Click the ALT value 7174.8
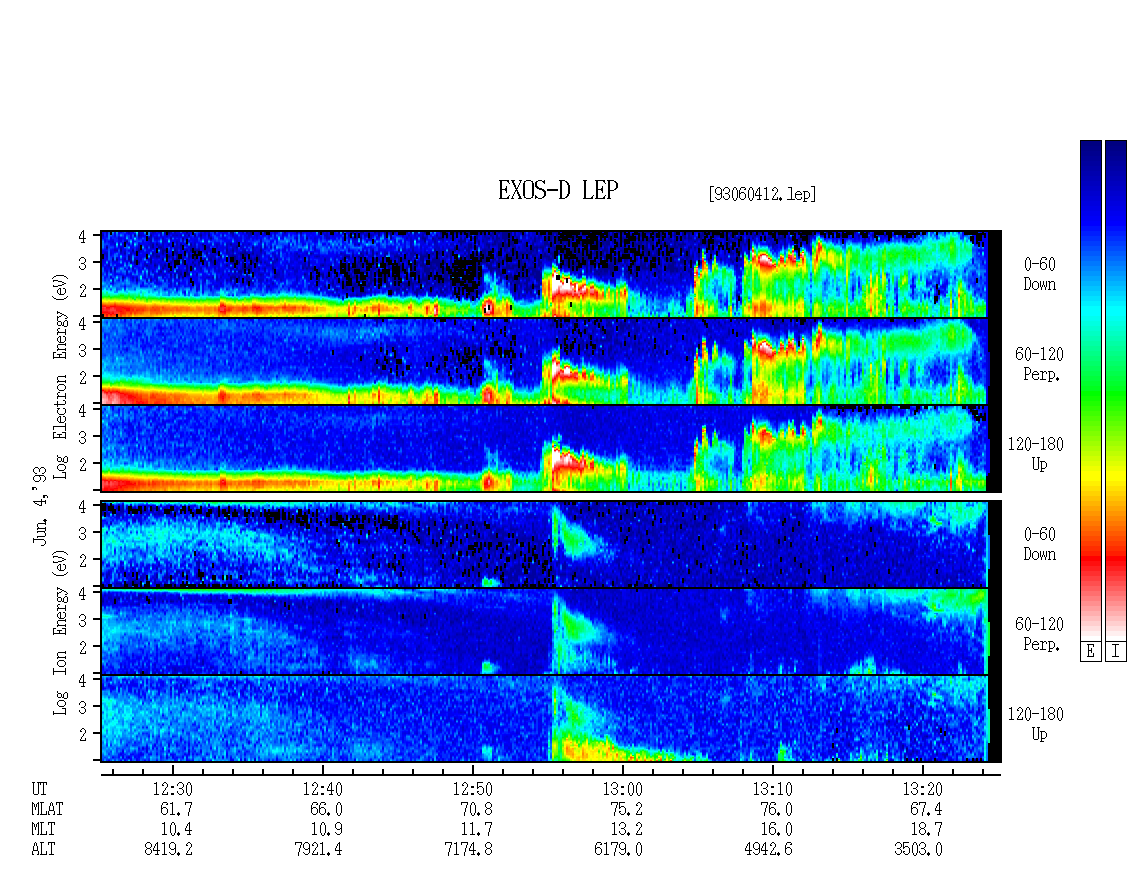This screenshot has width=1130, height=875. pyautogui.click(x=468, y=850)
